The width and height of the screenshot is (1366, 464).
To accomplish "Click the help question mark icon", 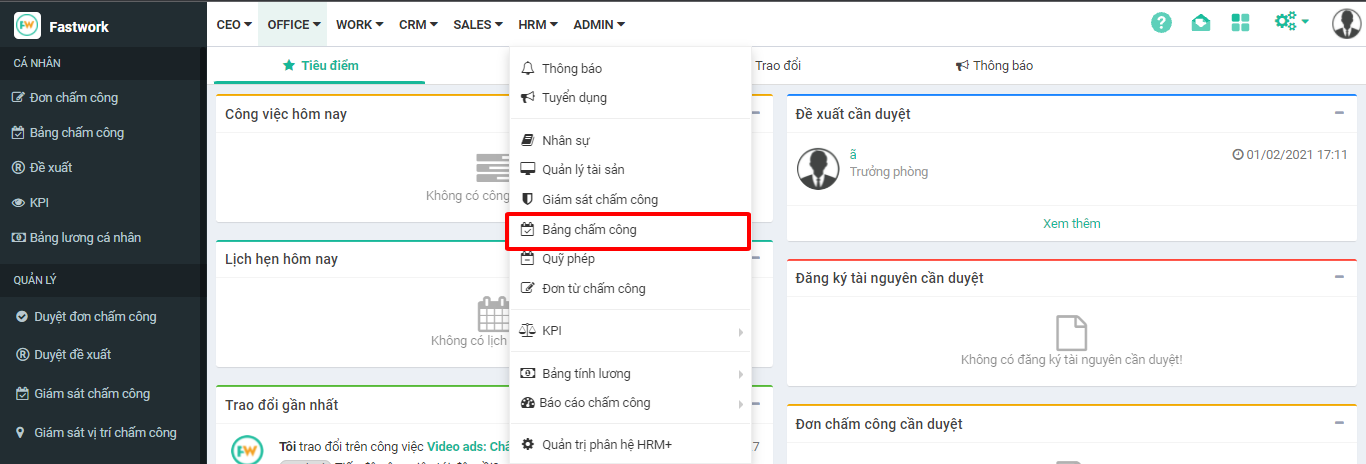I will 1161,23.
